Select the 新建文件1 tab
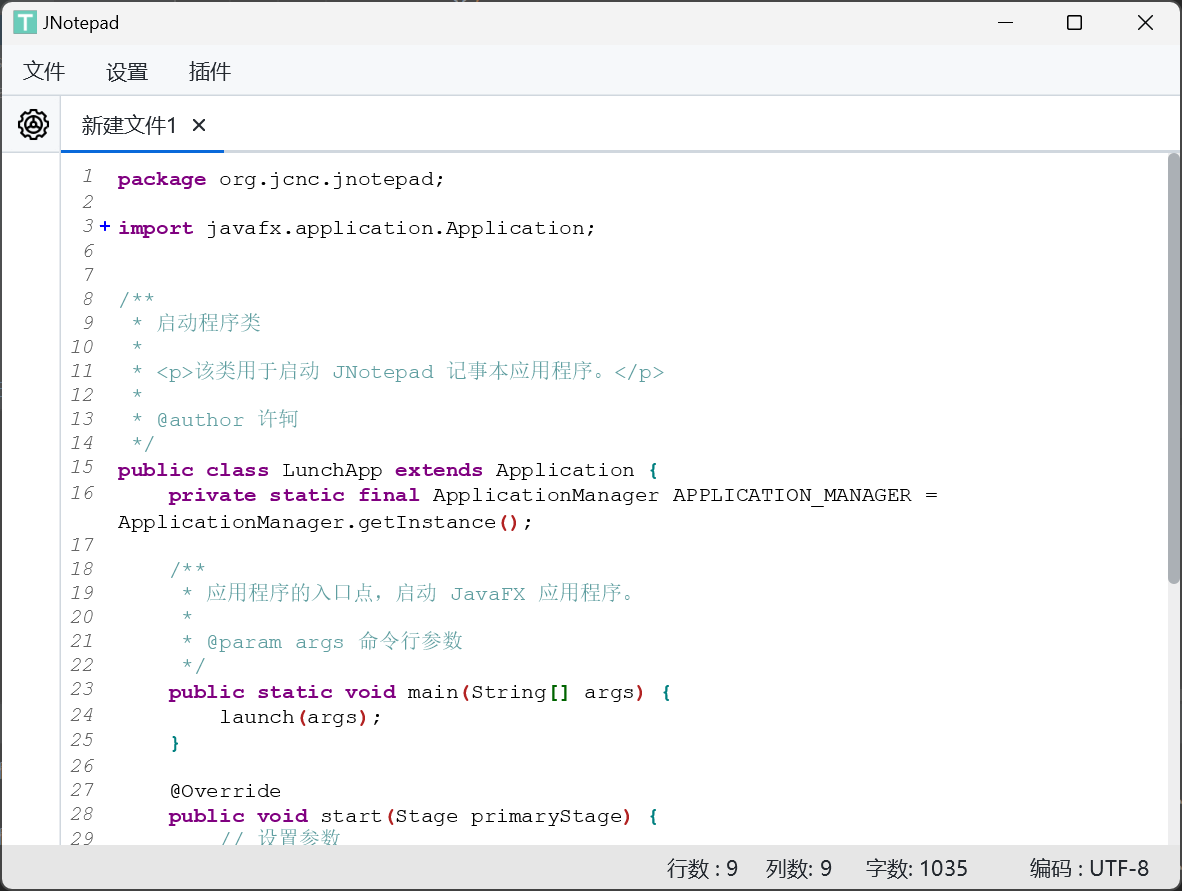 [129, 125]
